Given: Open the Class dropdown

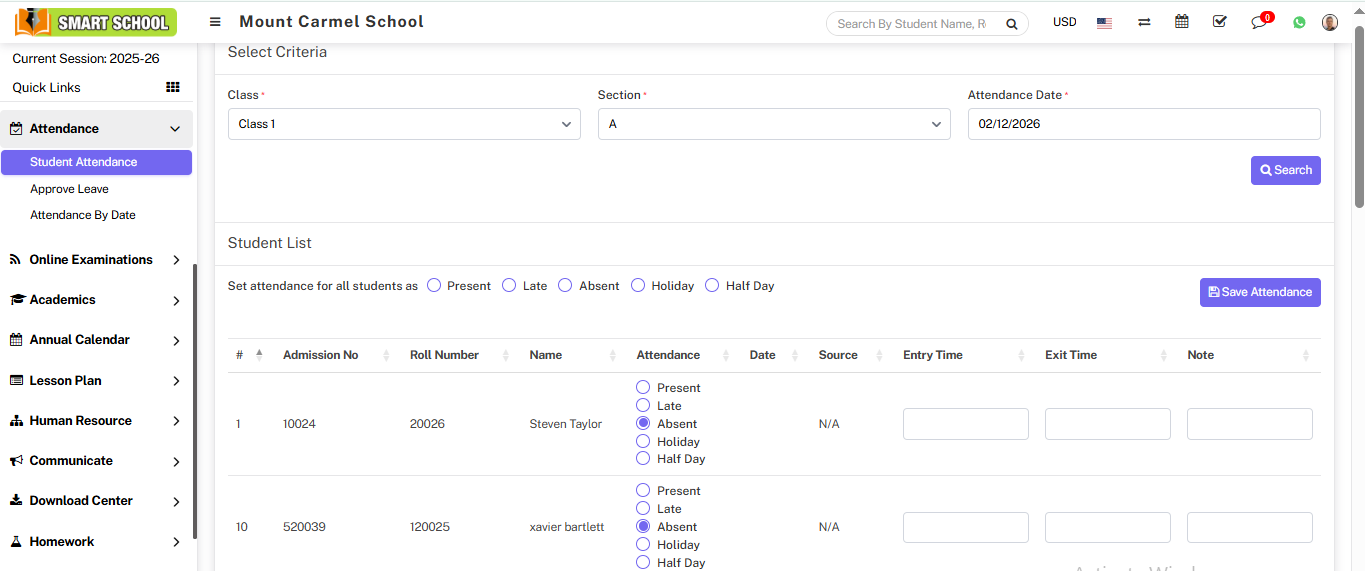Looking at the screenshot, I should 404,124.
